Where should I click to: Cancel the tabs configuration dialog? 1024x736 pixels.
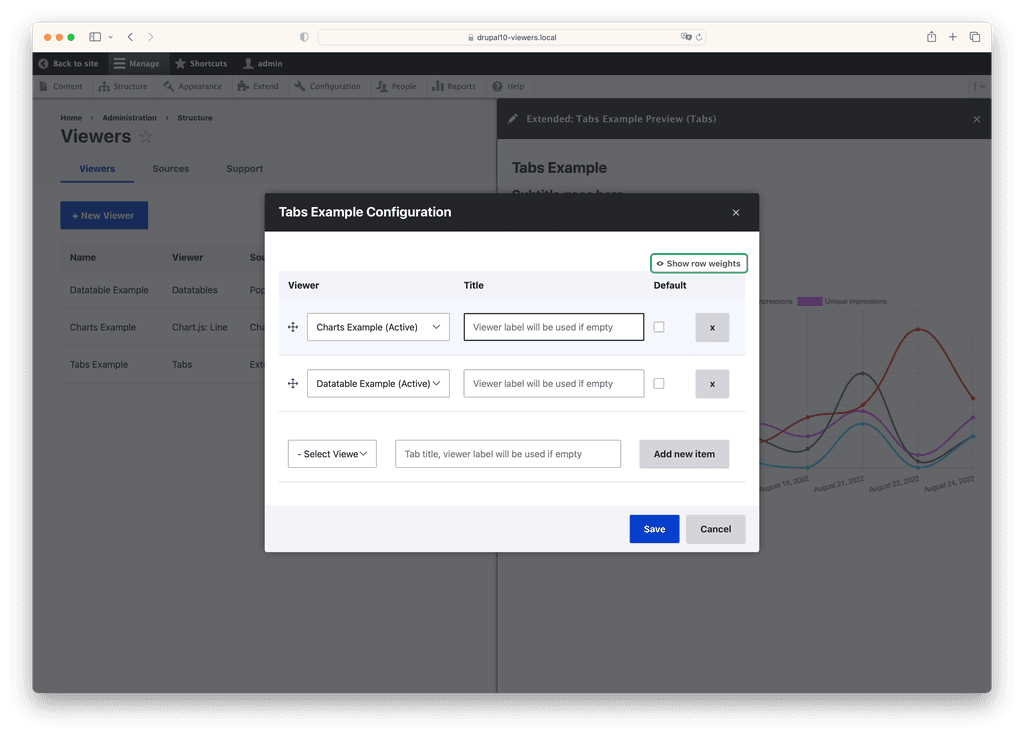(716, 529)
